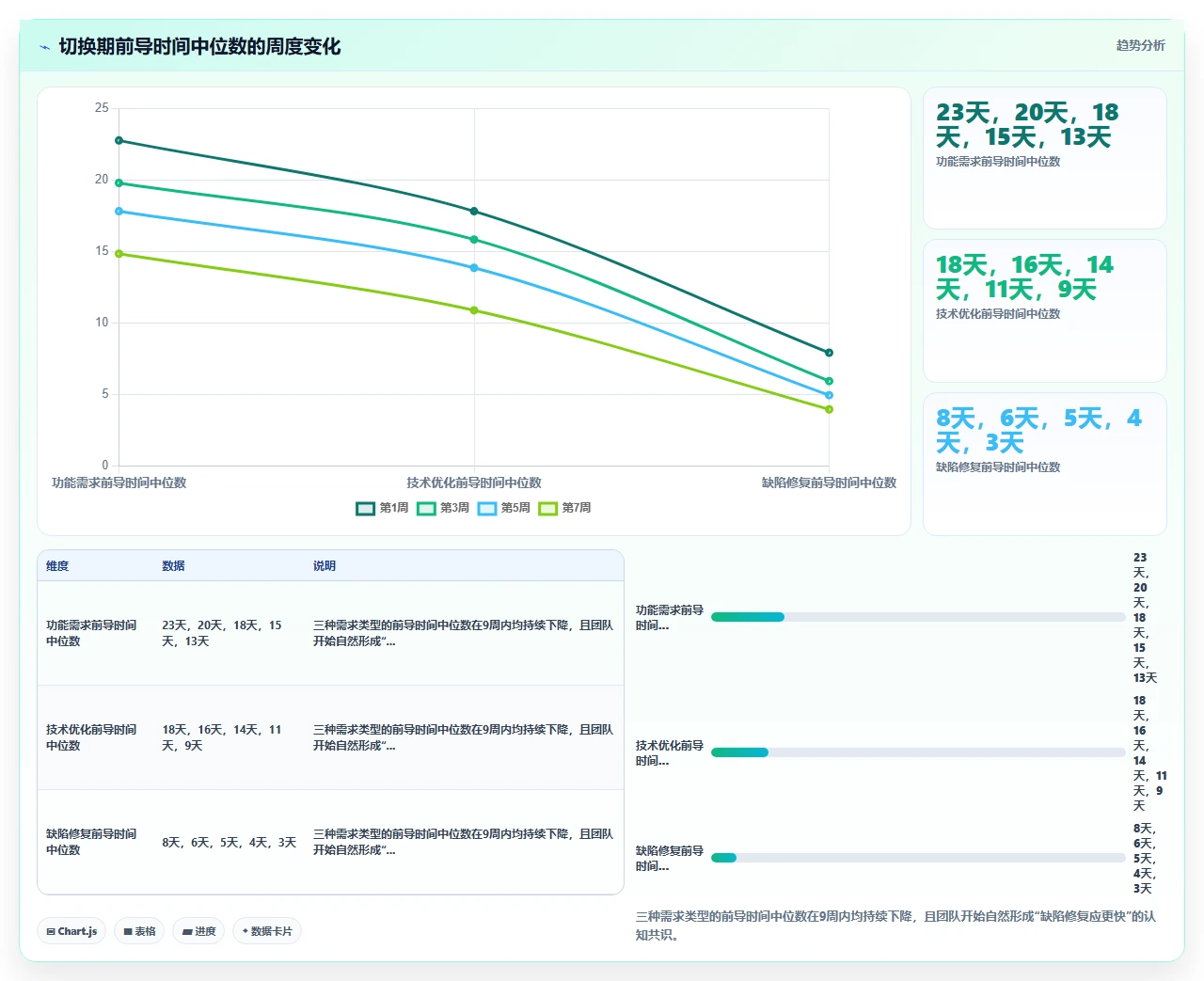
Task: Click 第5周 data point at 功能需求
Action: point(119,212)
